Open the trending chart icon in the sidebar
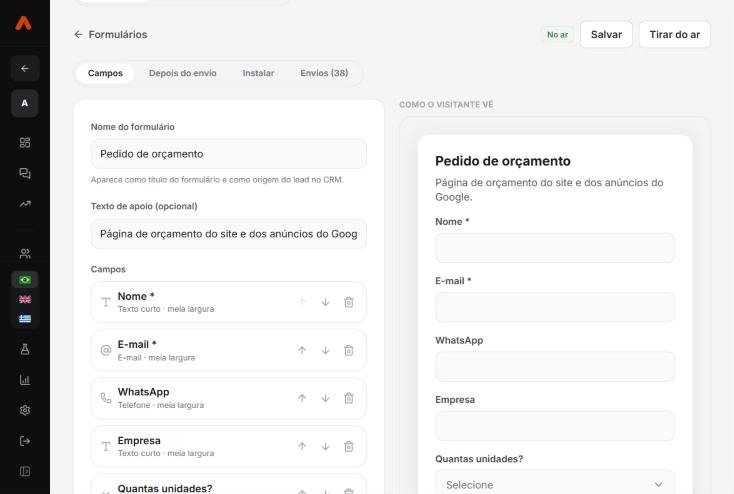This screenshot has height=494, width=734. 25,204
